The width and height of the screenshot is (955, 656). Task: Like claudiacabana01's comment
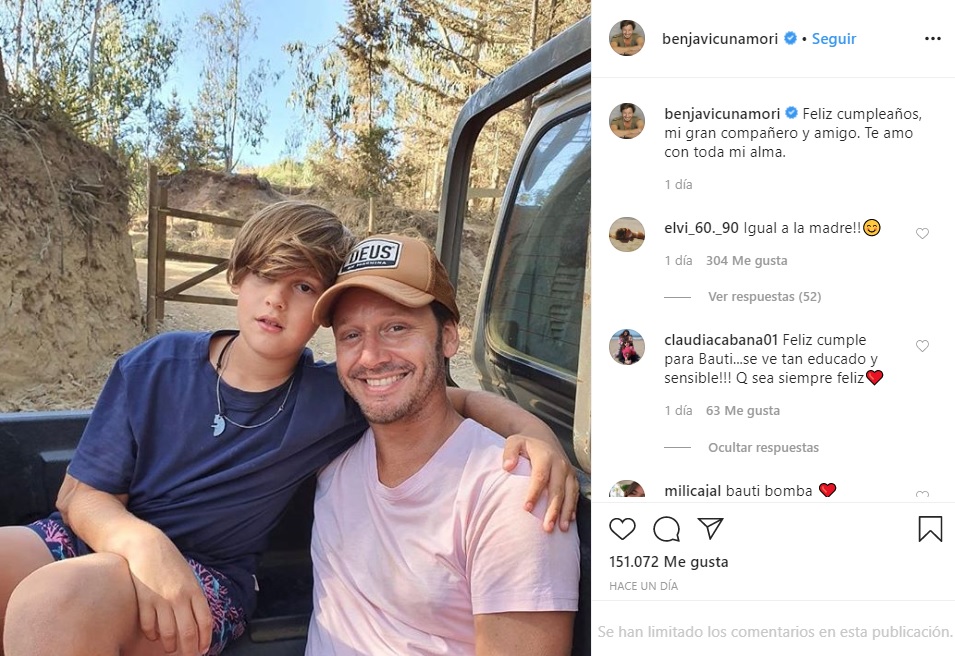(922, 346)
